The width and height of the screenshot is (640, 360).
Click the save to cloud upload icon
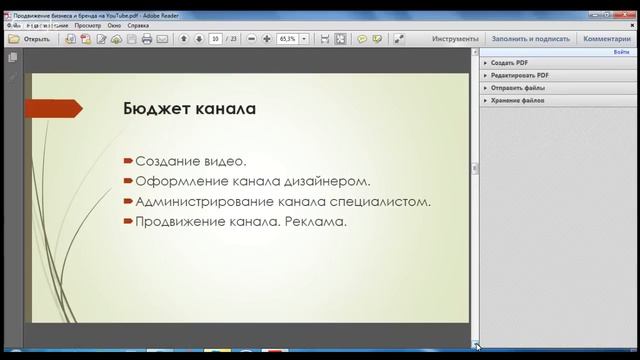pos(117,39)
